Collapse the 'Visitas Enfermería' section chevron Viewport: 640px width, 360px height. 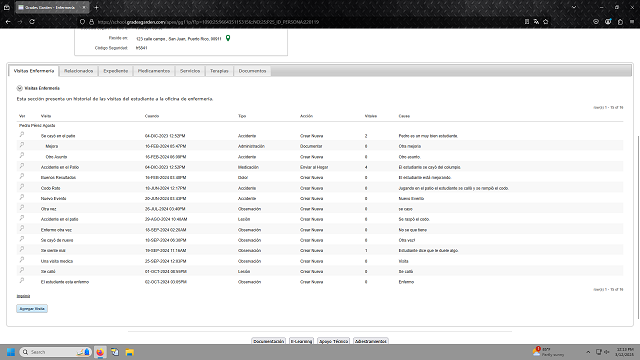[20, 88]
